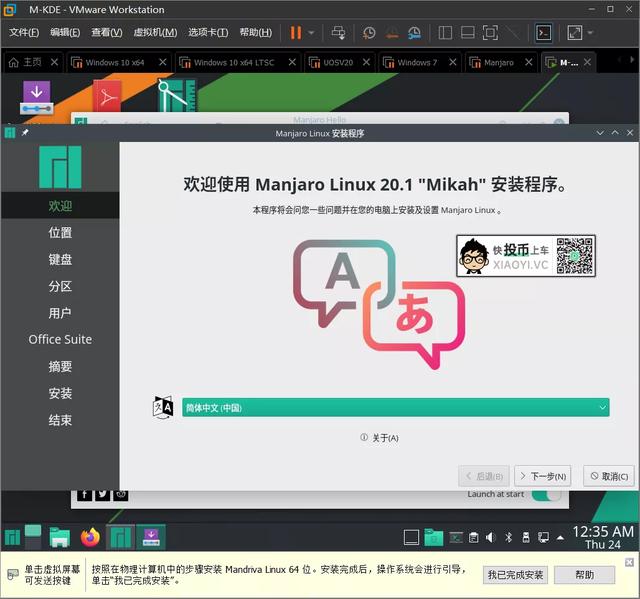Show or hide the library sidebar icon
640x599 pixels.
[445, 33]
